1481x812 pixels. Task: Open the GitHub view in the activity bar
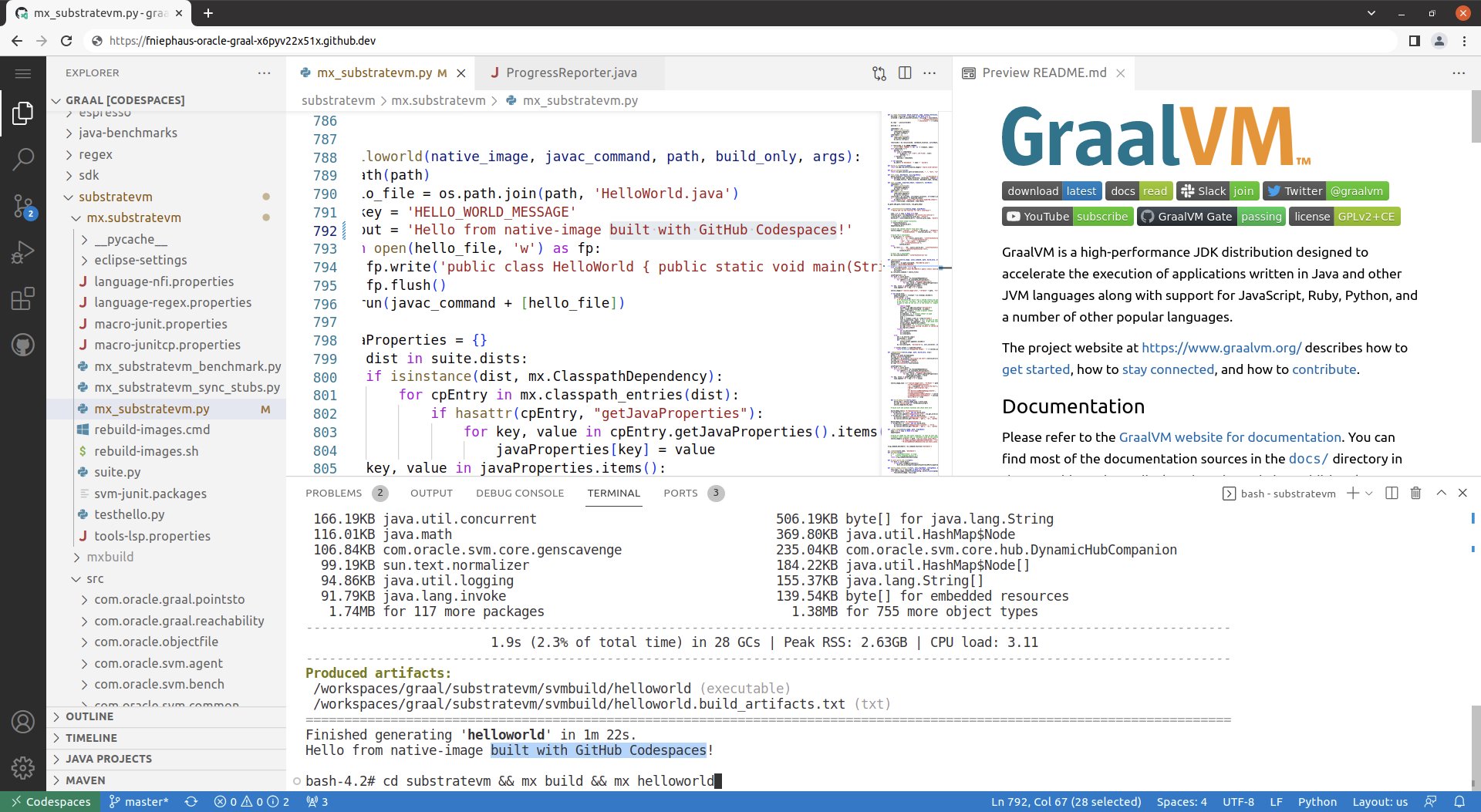point(23,345)
